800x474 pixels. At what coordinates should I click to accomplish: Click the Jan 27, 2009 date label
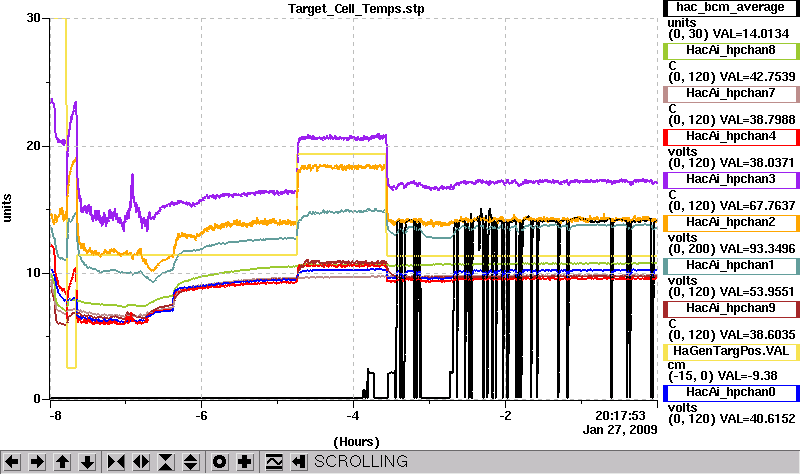click(x=620, y=430)
